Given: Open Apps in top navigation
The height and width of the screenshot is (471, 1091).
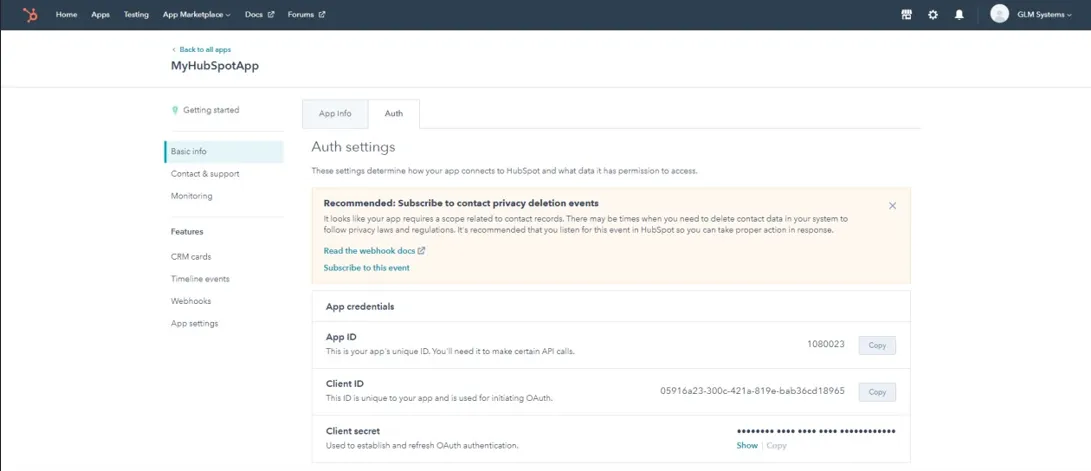Looking at the screenshot, I should pos(100,15).
